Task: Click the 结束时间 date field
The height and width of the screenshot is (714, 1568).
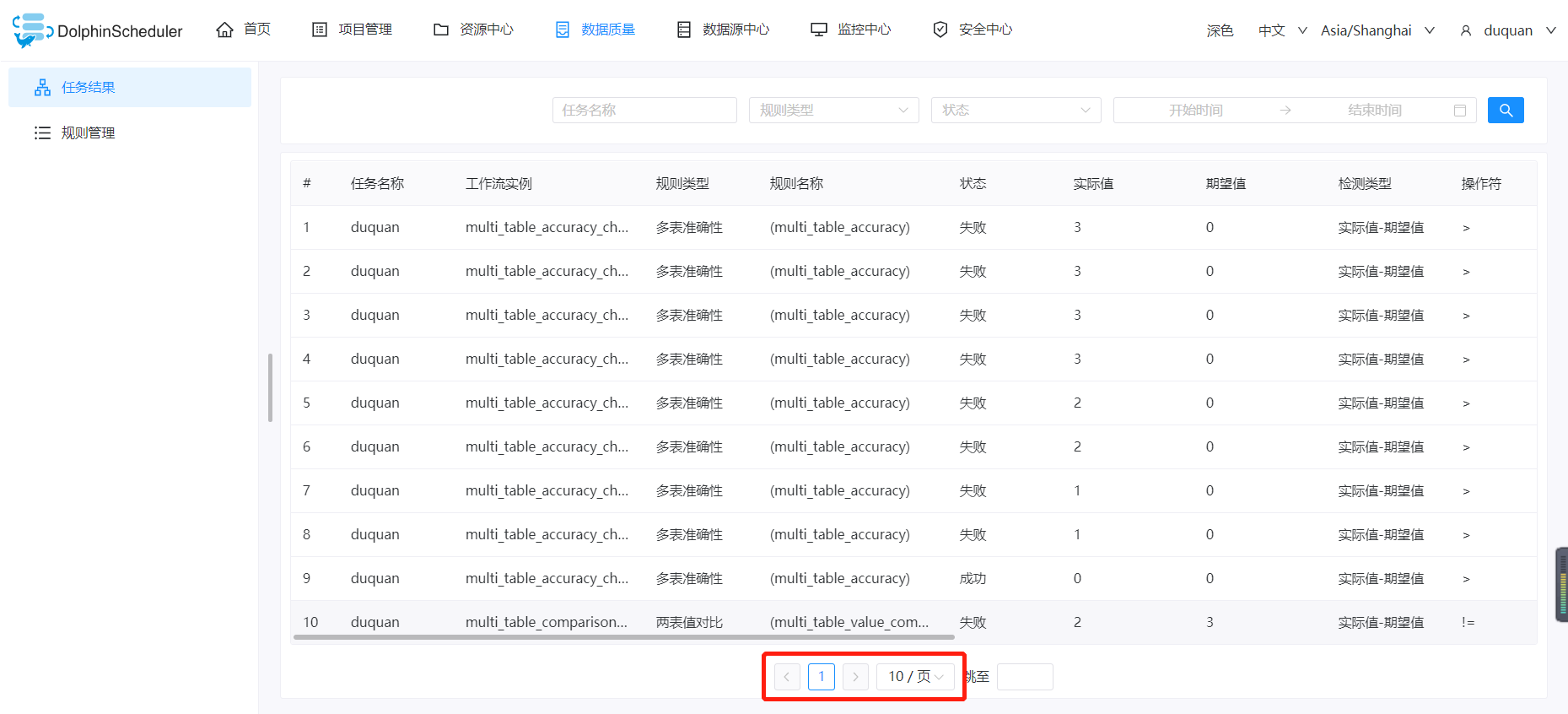Action: (x=1375, y=111)
